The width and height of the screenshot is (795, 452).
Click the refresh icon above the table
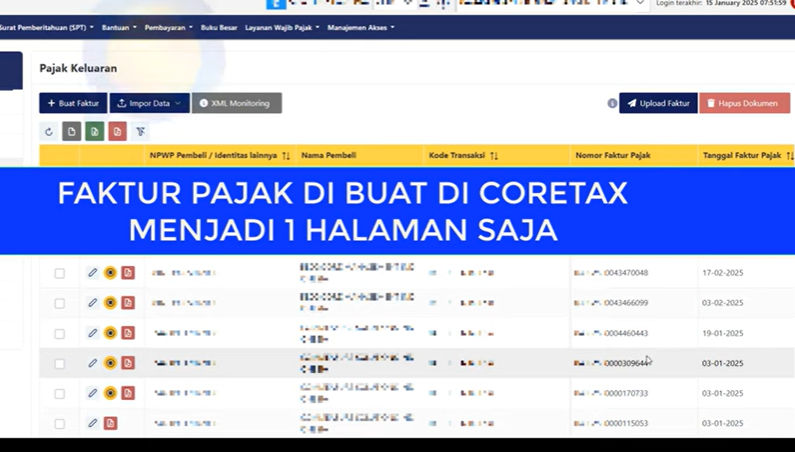(x=49, y=132)
